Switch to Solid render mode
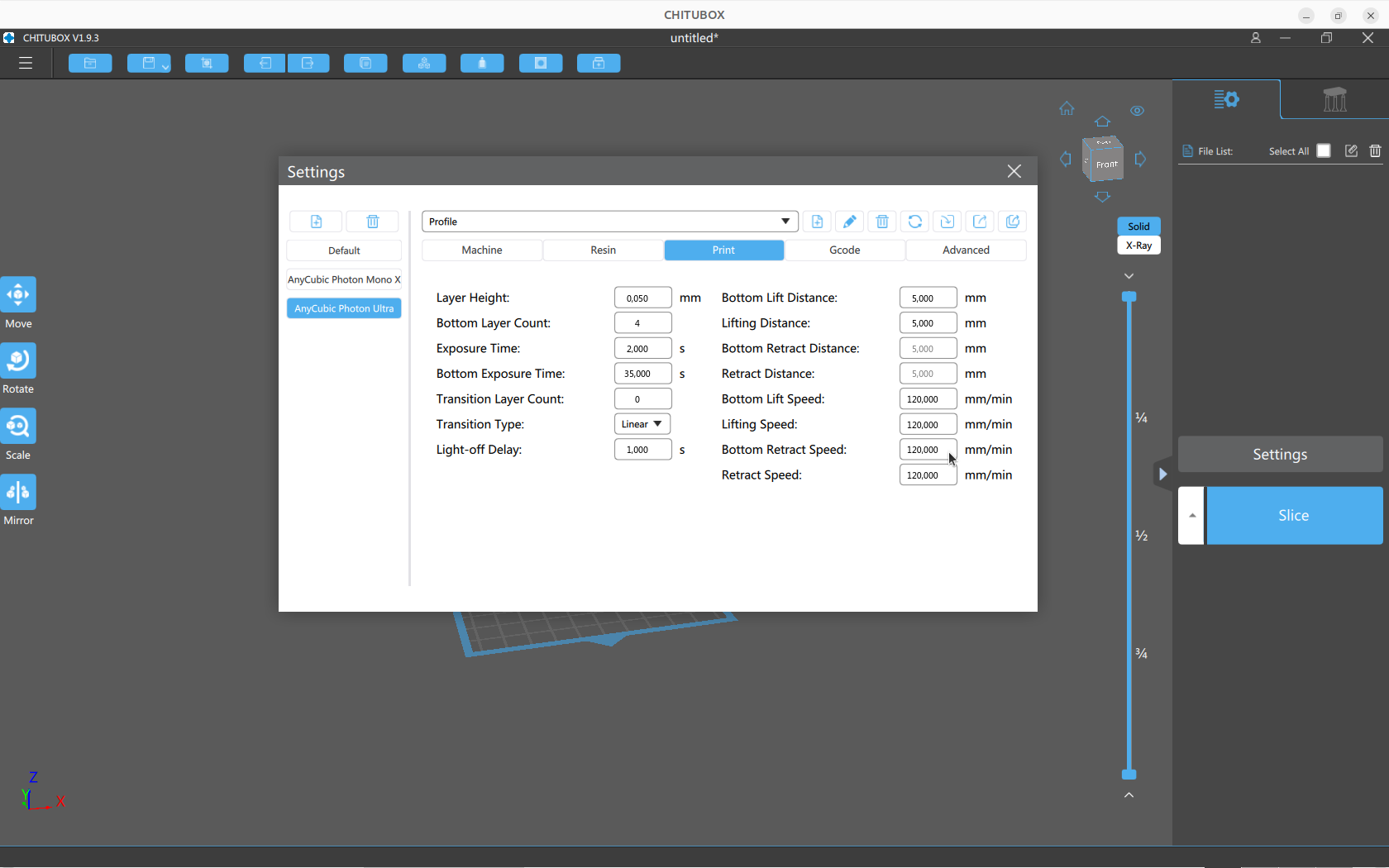Image resolution: width=1389 pixels, height=868 pixels. (x=1138, y=227)
